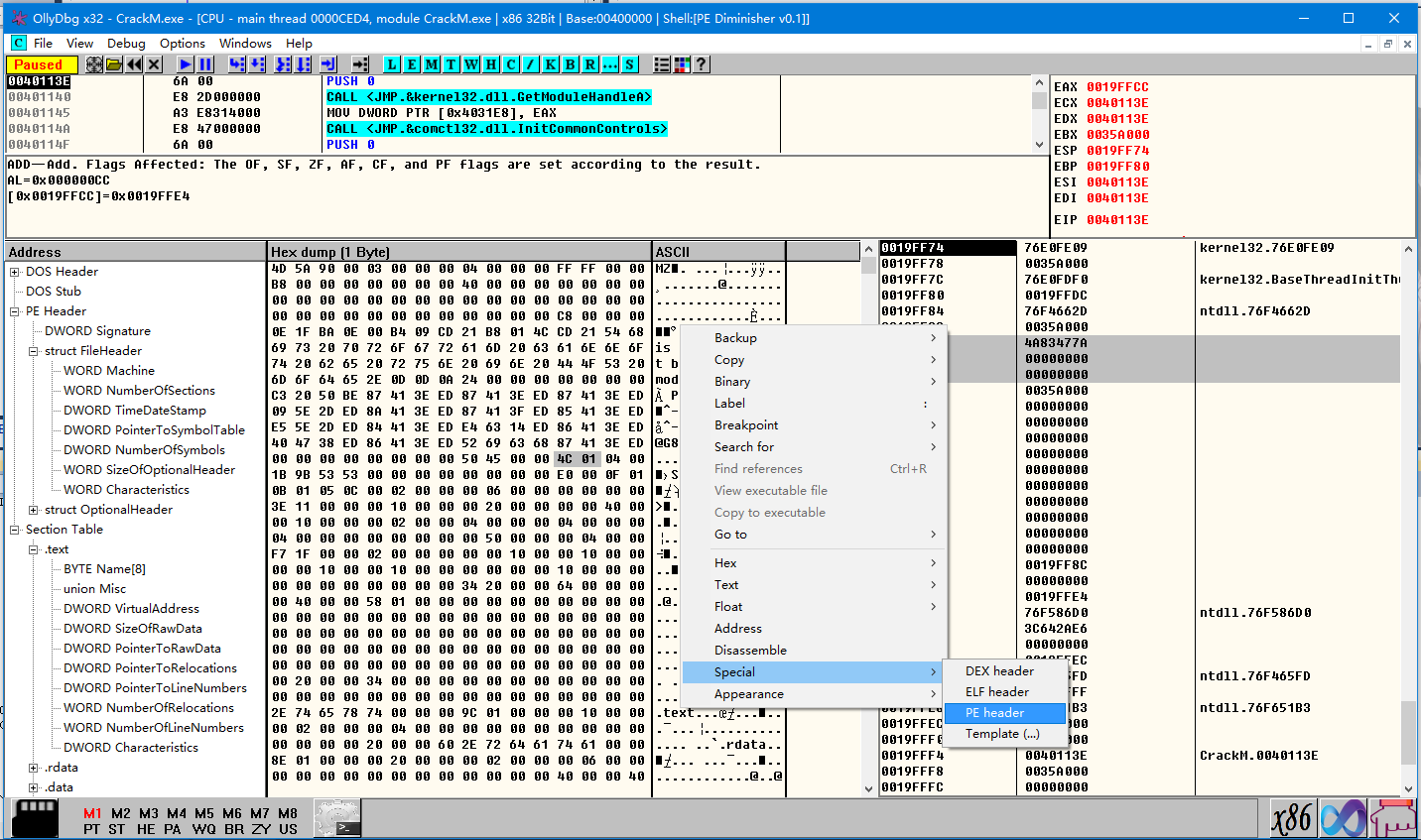The image size is (1421, 840).
Task: Run the program with the blue play icon
Action: point(186,64)
